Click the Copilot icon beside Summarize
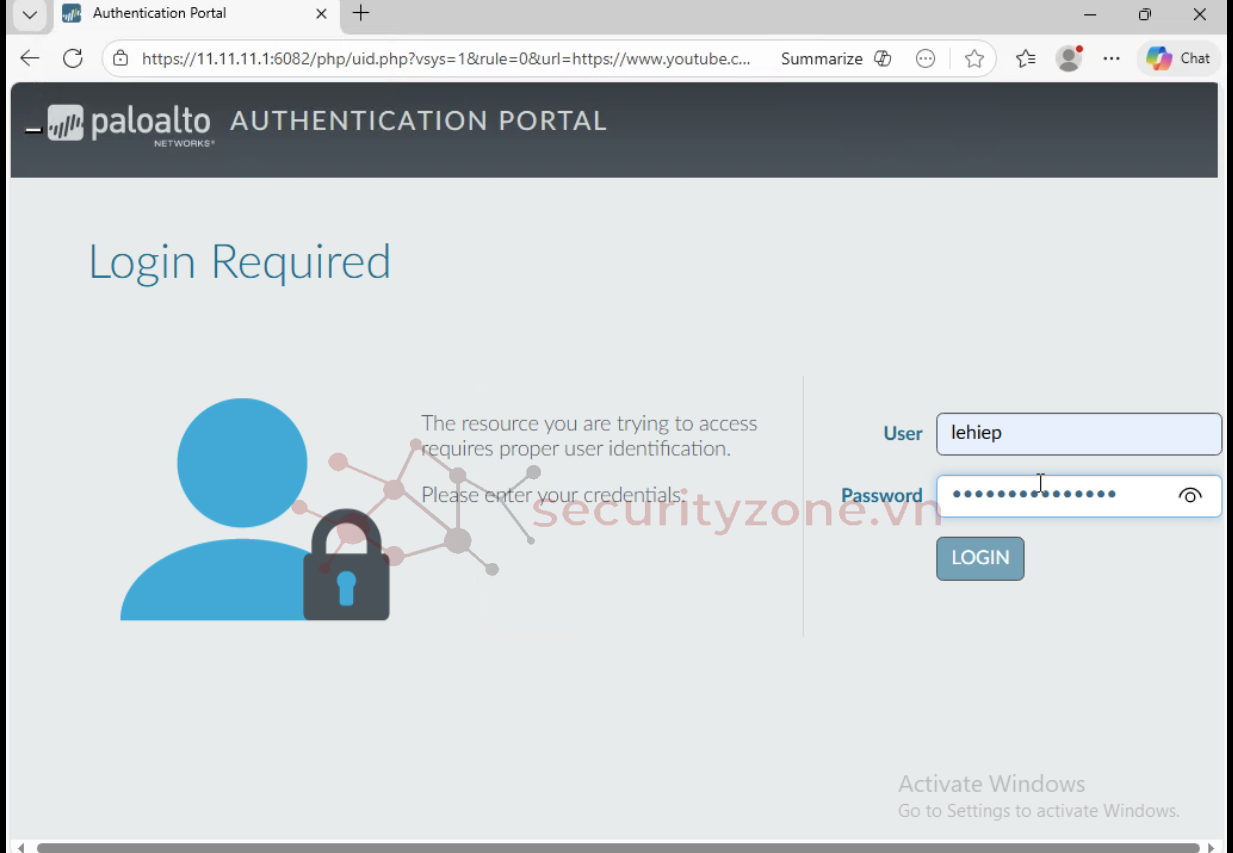The width and height of the screenshot is (1233, 853). [x=882, y=59]
